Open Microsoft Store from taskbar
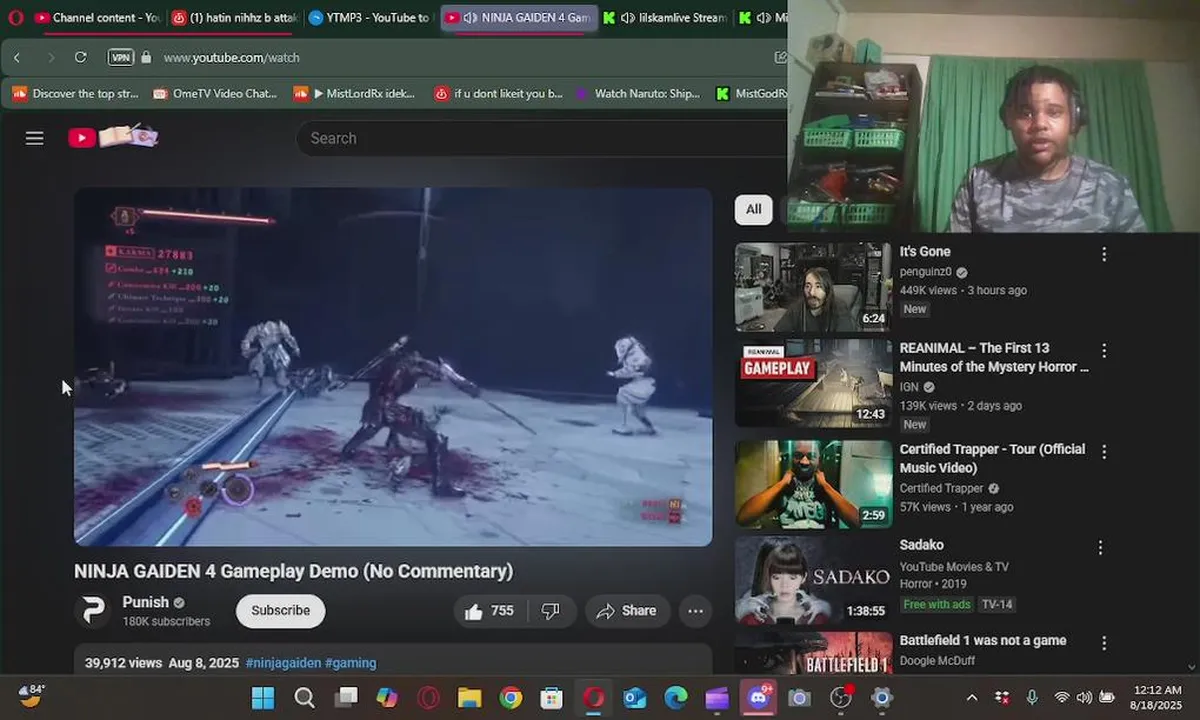The width and height of the screenshot is (1200, 720). [x=551, y=697]
